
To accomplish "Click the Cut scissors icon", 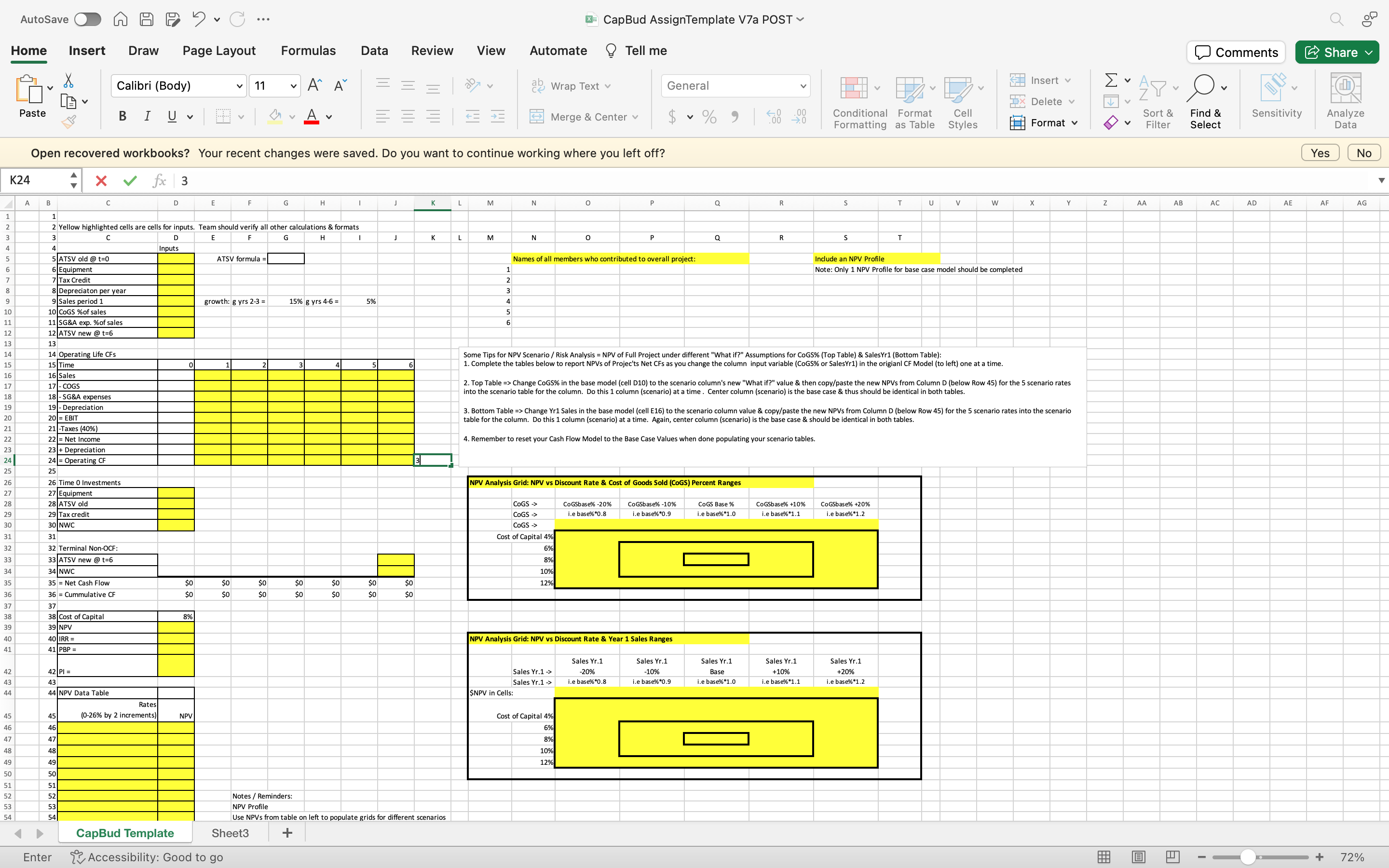I will [x=68, y=81].
